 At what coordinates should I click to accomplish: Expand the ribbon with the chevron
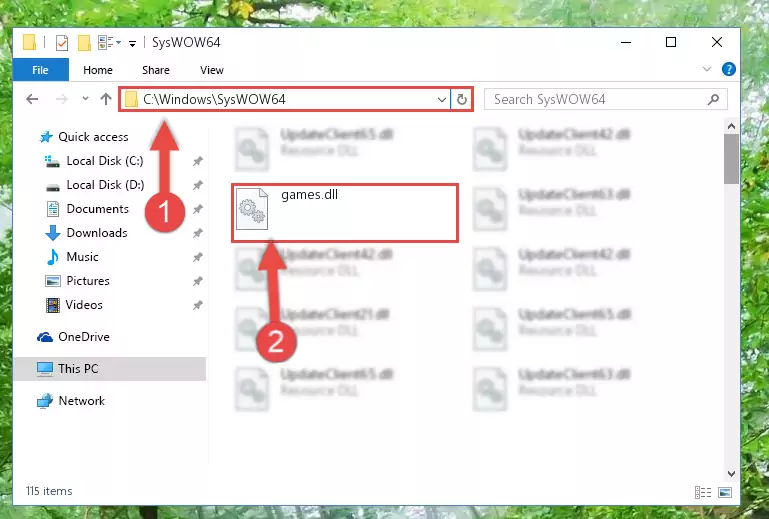point(706,69)
